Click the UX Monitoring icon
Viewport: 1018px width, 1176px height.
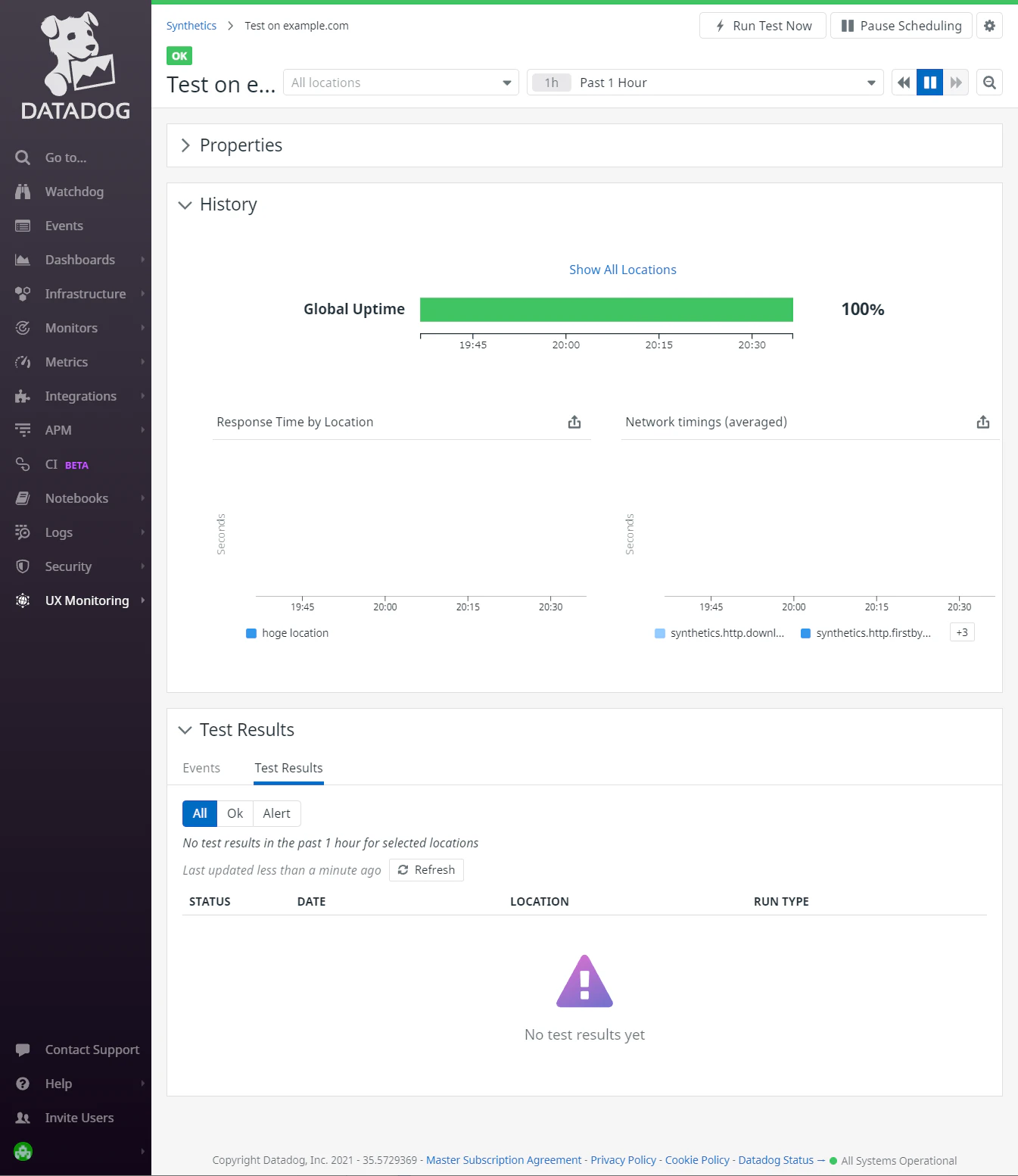coord(23,600)
